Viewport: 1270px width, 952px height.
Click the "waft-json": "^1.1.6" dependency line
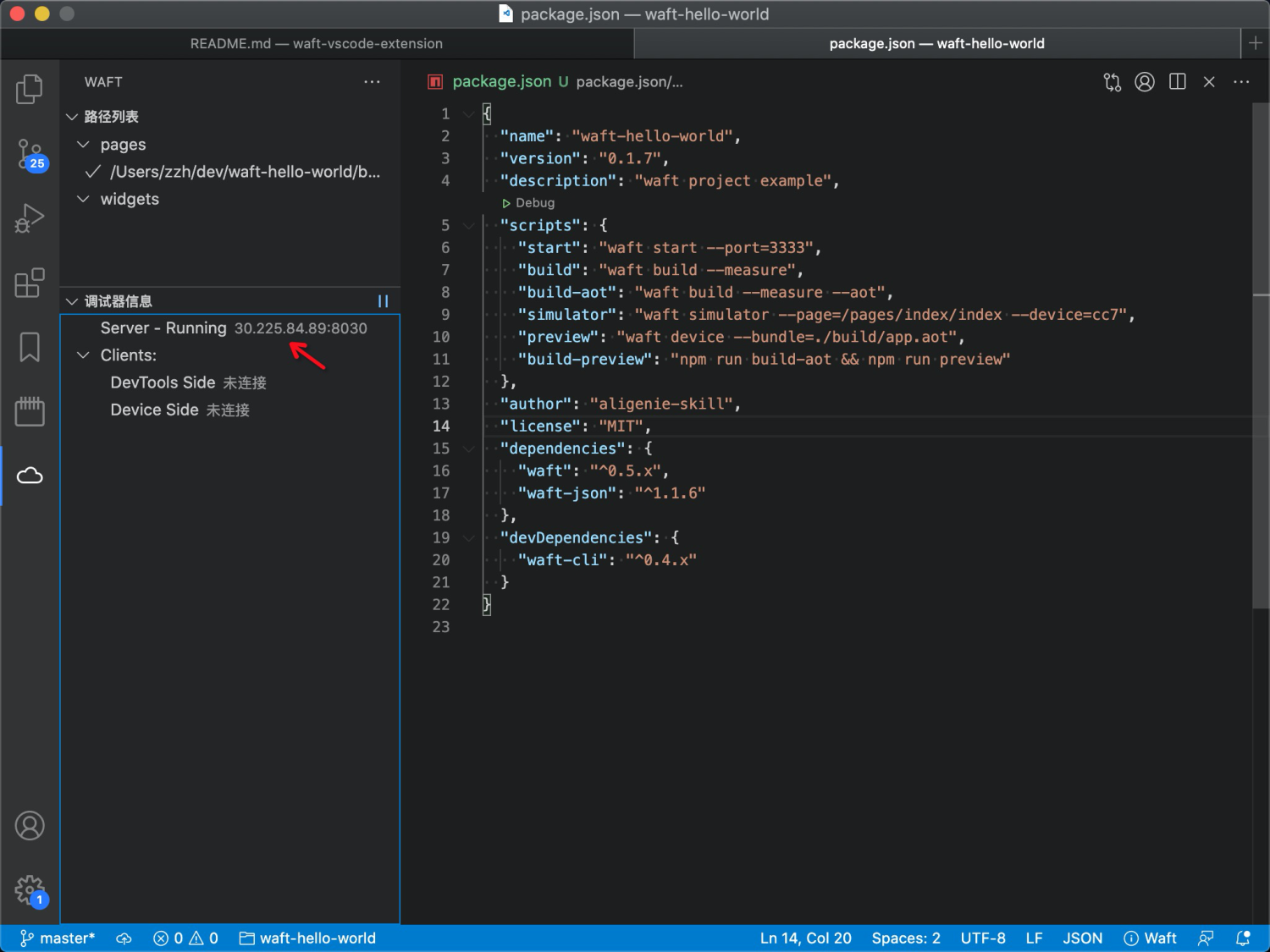click(x=611, y=493)
